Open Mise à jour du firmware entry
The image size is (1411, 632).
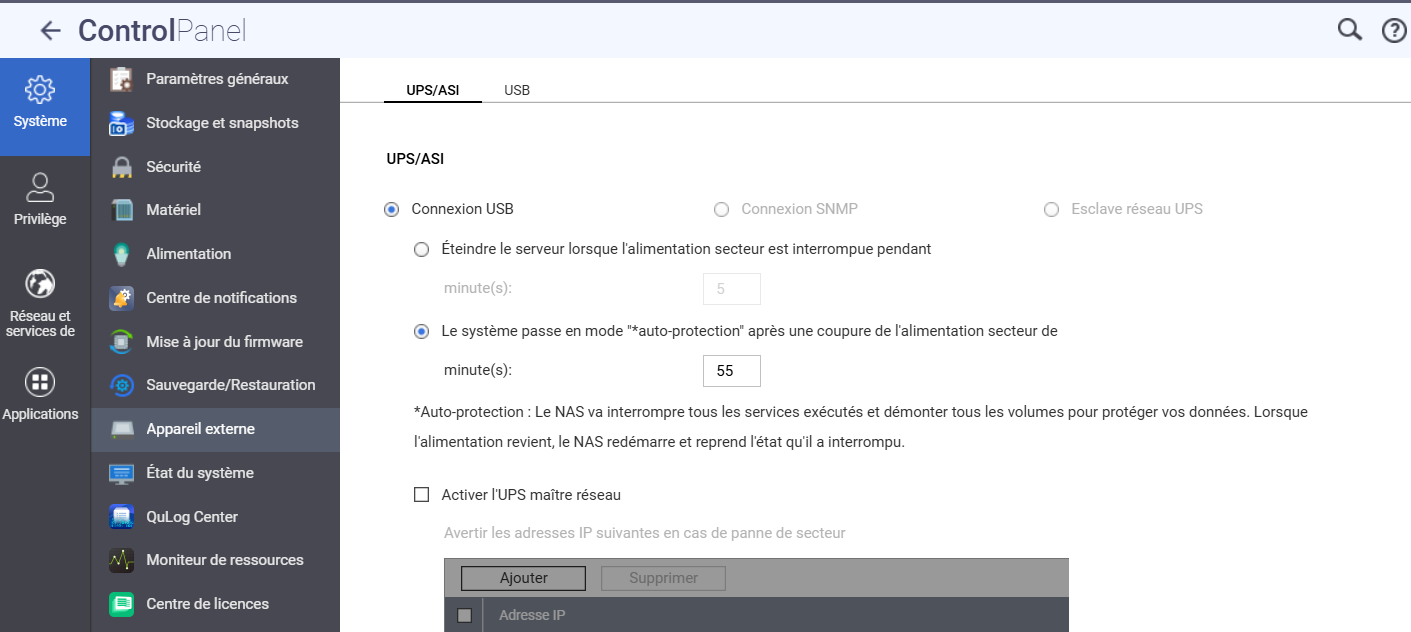(x=216, y=342)
